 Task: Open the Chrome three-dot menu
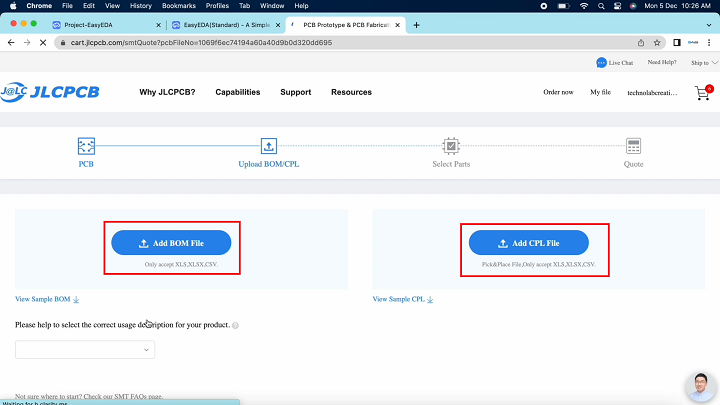point(709,43)
